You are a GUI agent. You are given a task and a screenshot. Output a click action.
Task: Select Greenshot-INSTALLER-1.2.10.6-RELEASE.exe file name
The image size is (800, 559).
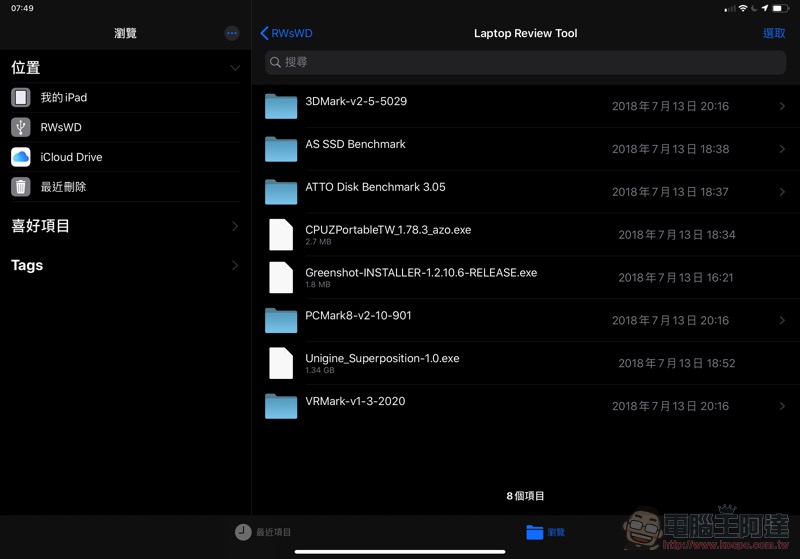click(421, 272)
